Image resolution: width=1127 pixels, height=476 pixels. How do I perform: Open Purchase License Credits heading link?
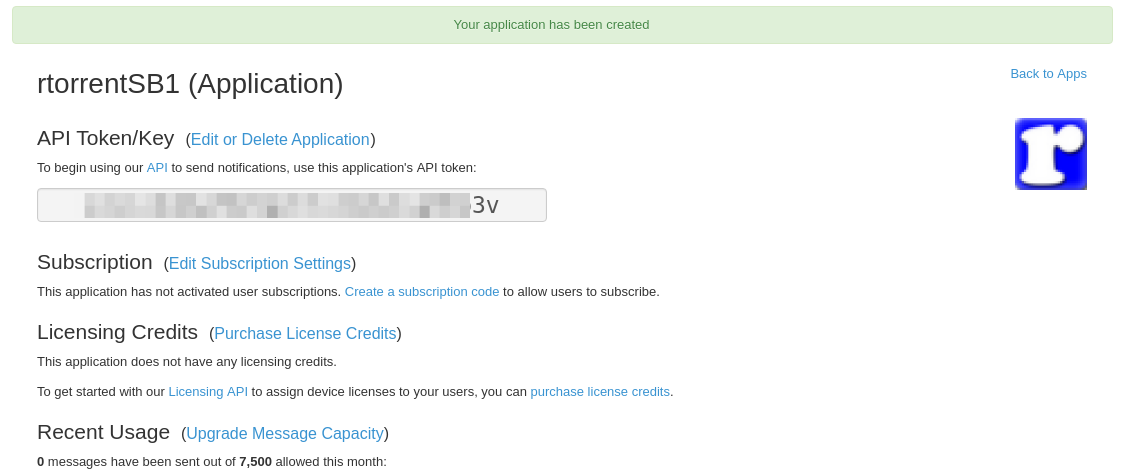[x=305, y=334]
